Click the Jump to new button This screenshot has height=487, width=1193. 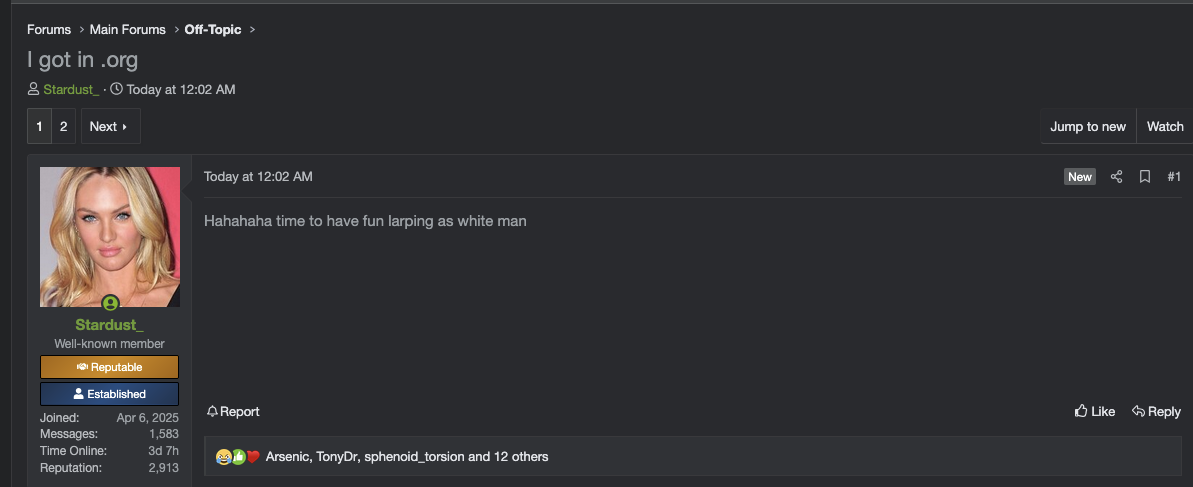click(x=1088, y=126)
